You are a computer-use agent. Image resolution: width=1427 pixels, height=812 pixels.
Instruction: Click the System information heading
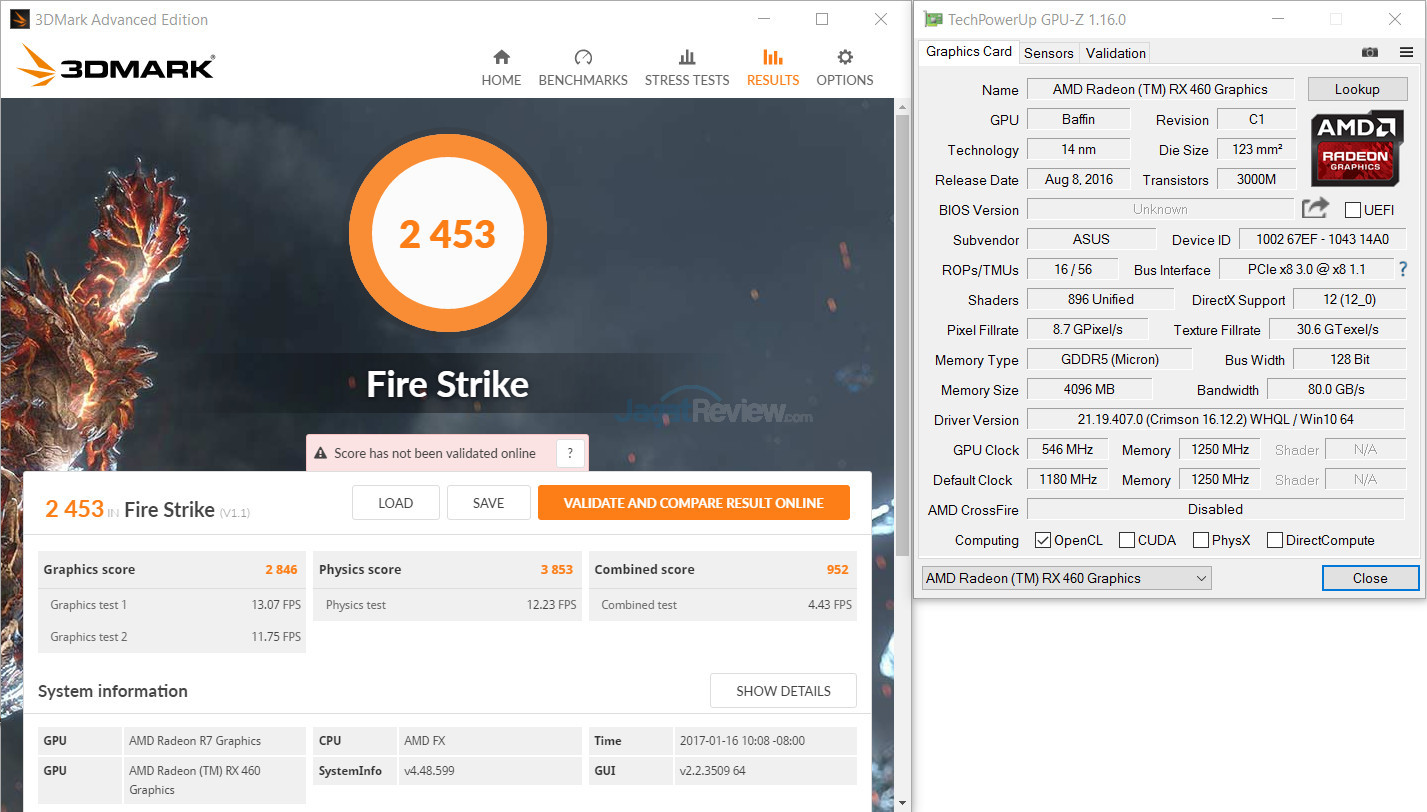pyautogui.click(x=113, y=691)
